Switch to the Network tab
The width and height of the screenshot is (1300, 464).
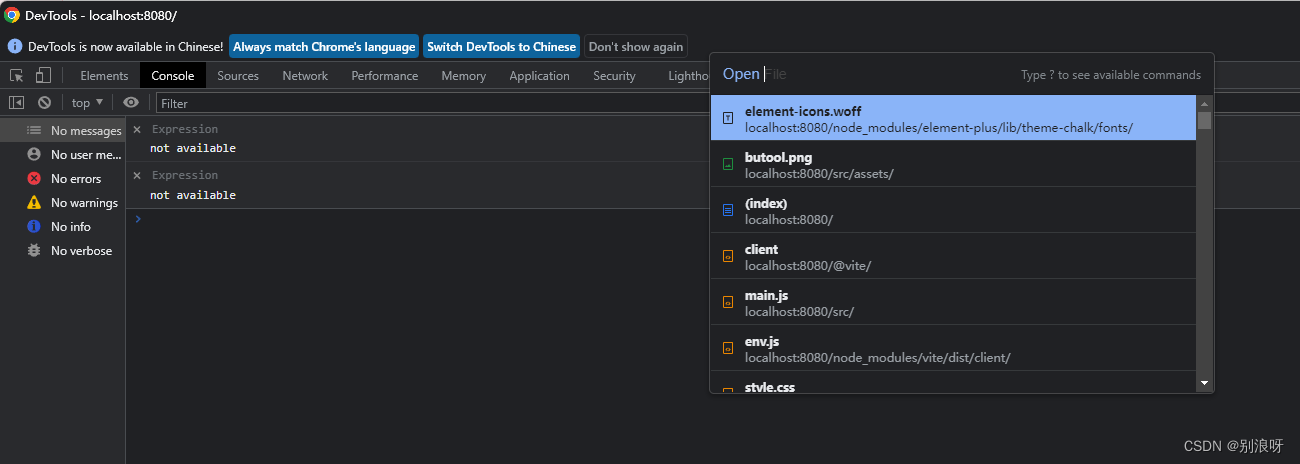coord(305,76)
